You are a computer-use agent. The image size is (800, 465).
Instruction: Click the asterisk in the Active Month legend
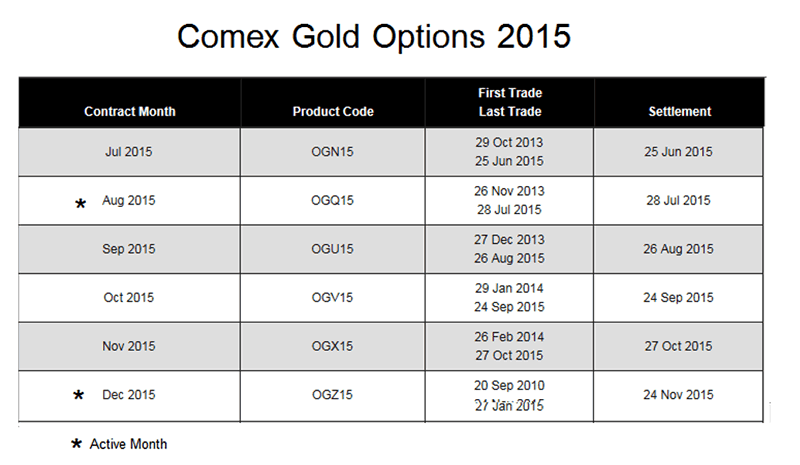76,444
